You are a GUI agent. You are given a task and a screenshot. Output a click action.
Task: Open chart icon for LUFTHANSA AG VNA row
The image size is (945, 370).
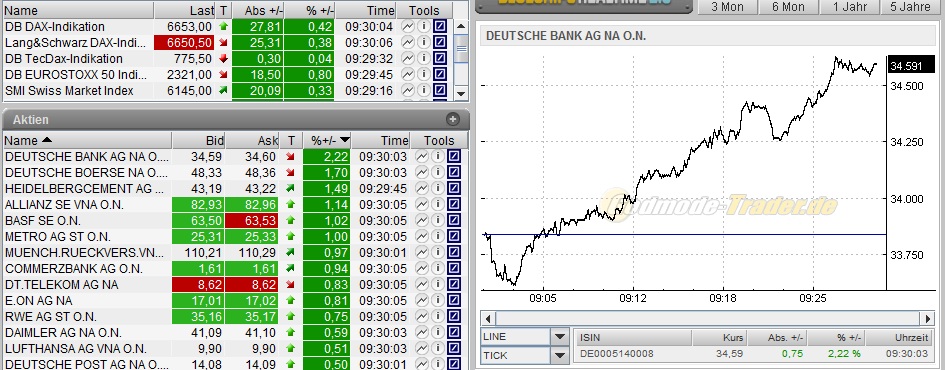[x=421, y=348]
